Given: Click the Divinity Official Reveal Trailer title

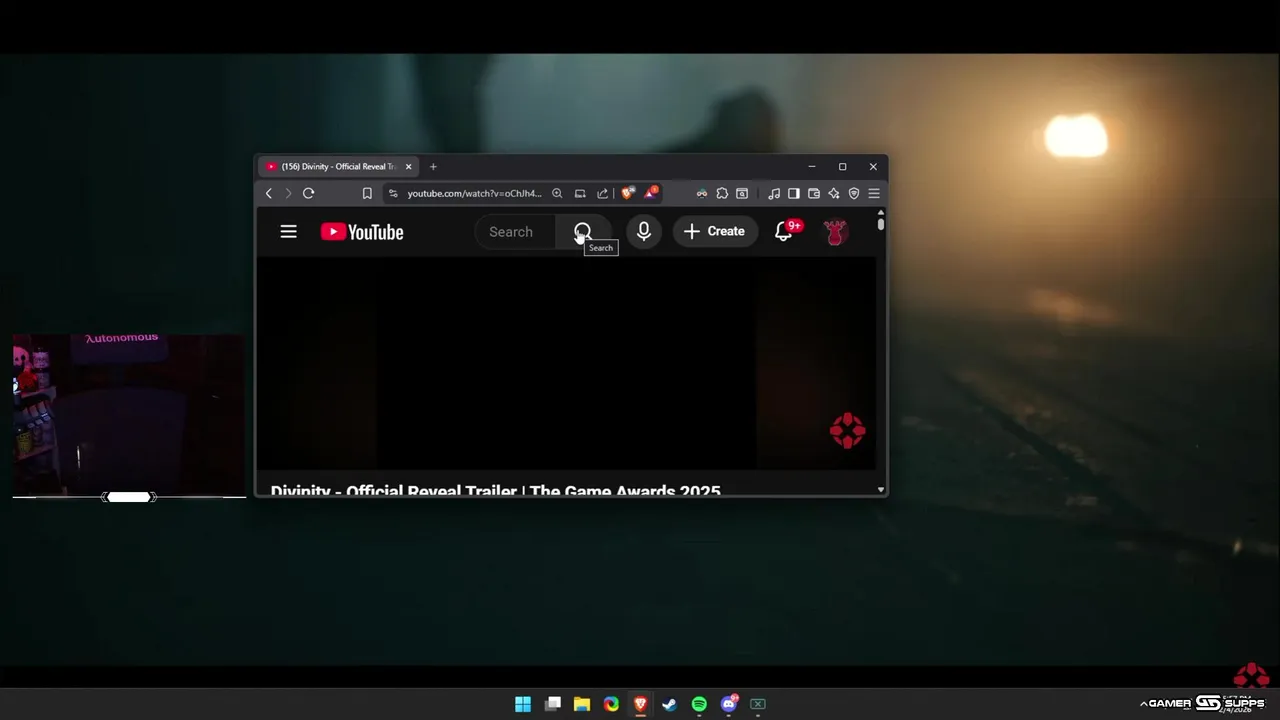Looking at the screenshot, I should click(x=495, y=490).
